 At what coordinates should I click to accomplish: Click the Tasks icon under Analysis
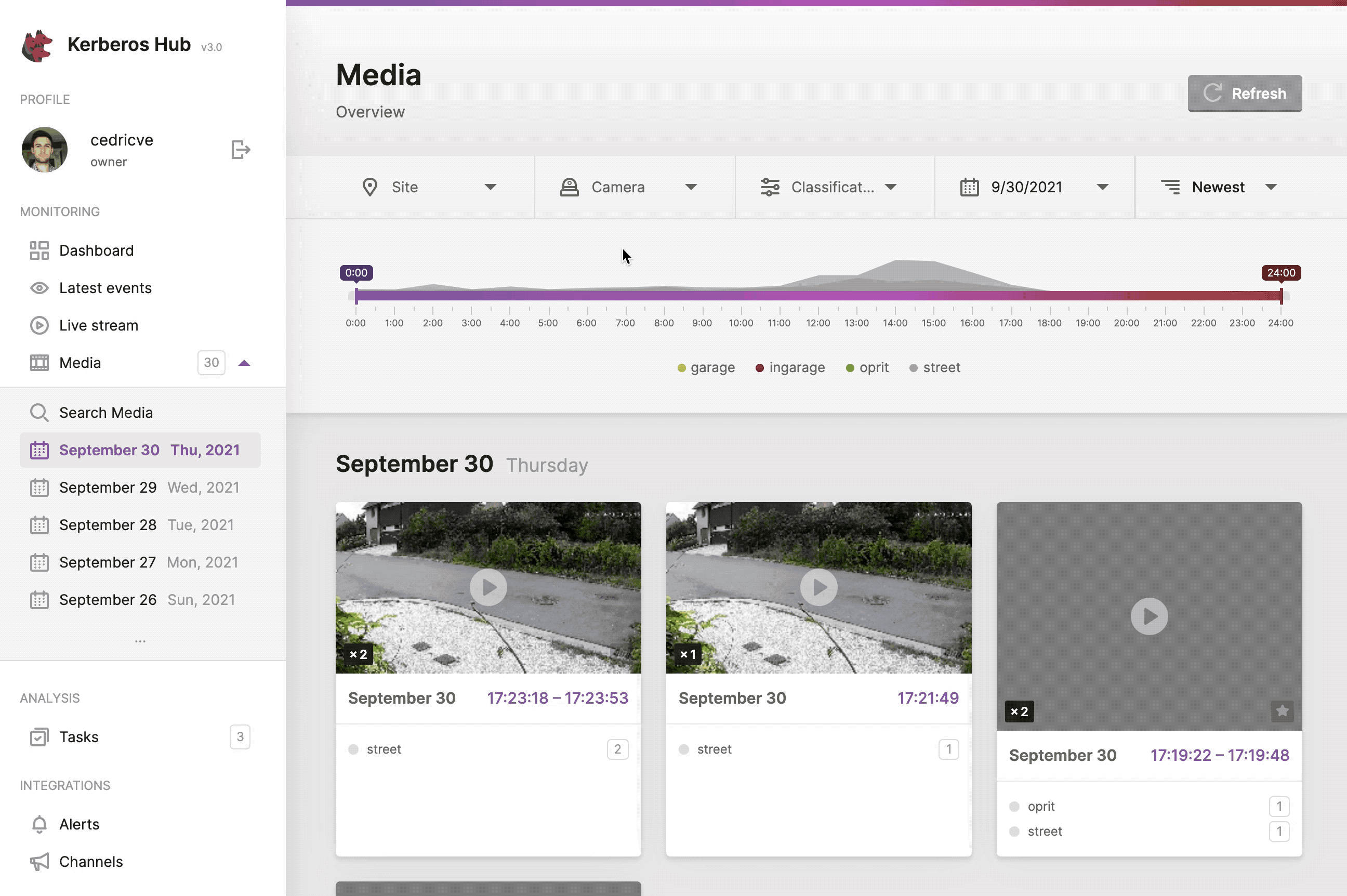(x=38, y=736)
